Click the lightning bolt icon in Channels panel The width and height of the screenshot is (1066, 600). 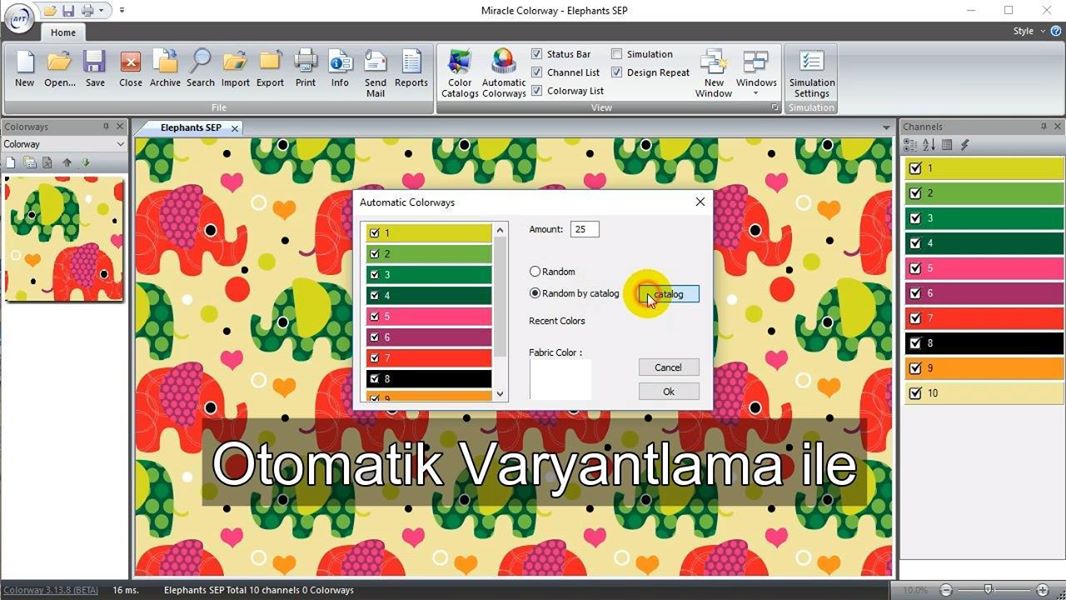click(965, 145)
